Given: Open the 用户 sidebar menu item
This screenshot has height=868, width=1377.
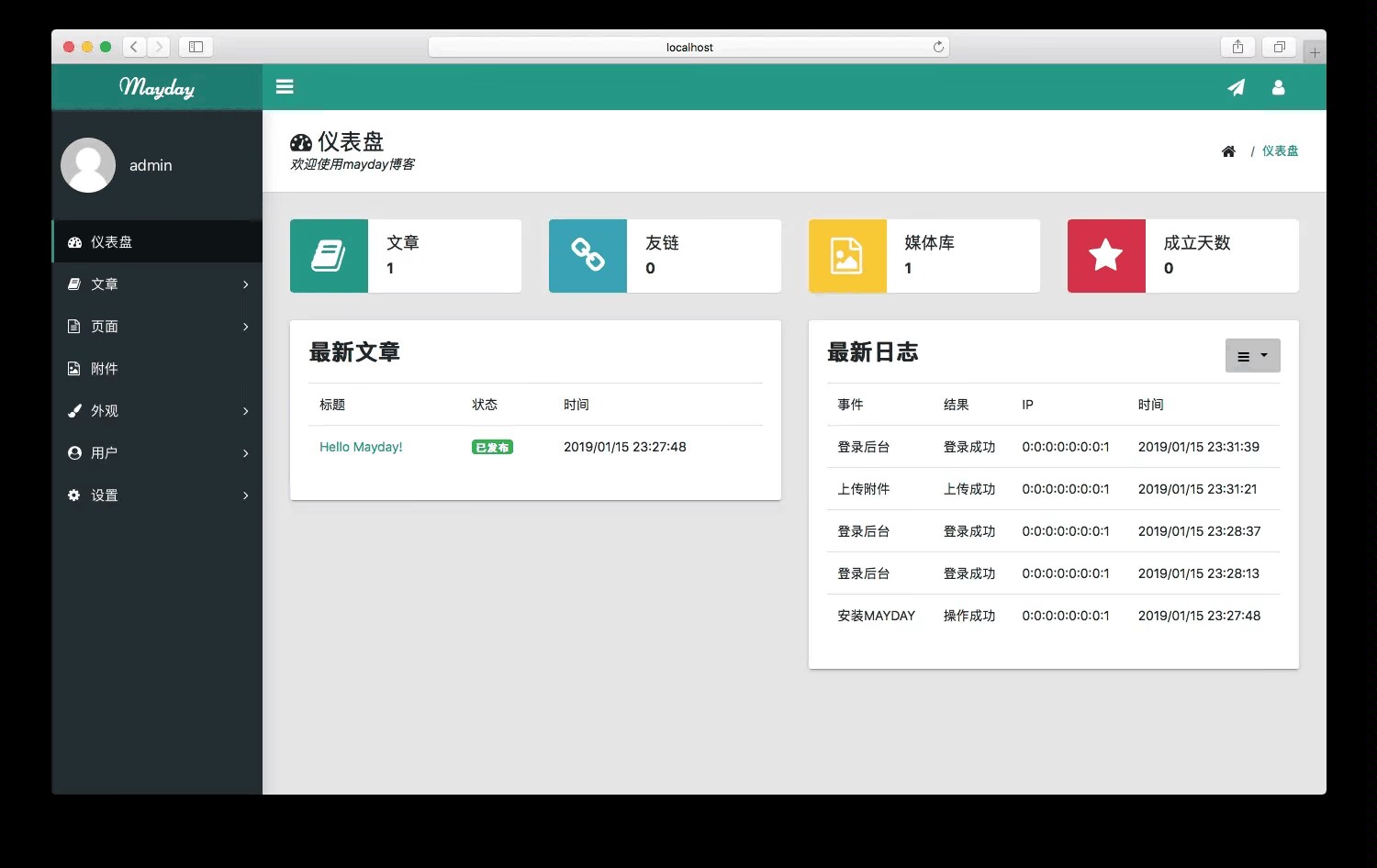Looking at the screenshot, I should [x=157, y=452].
